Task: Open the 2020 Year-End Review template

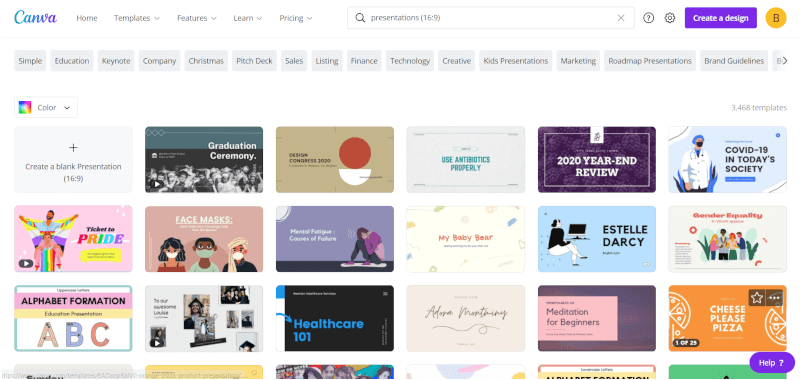Action: click(x=597, y=160)
